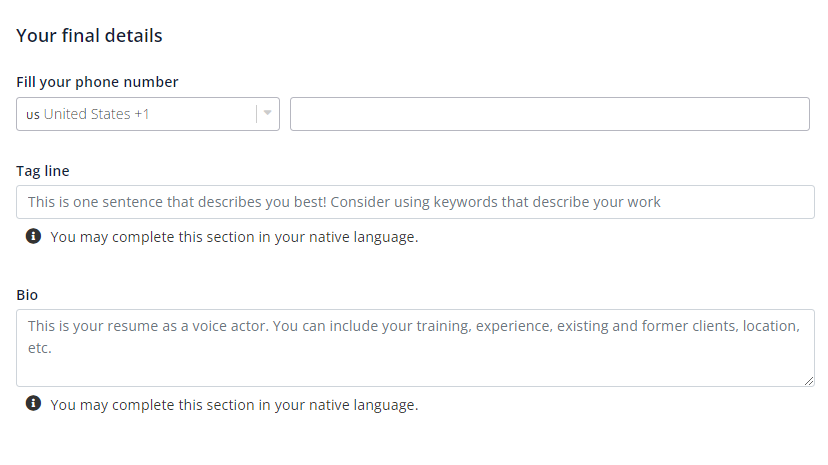Screen dimensions: 828x465
Task: Click inside the Bio text area
Action: [415, 348]
